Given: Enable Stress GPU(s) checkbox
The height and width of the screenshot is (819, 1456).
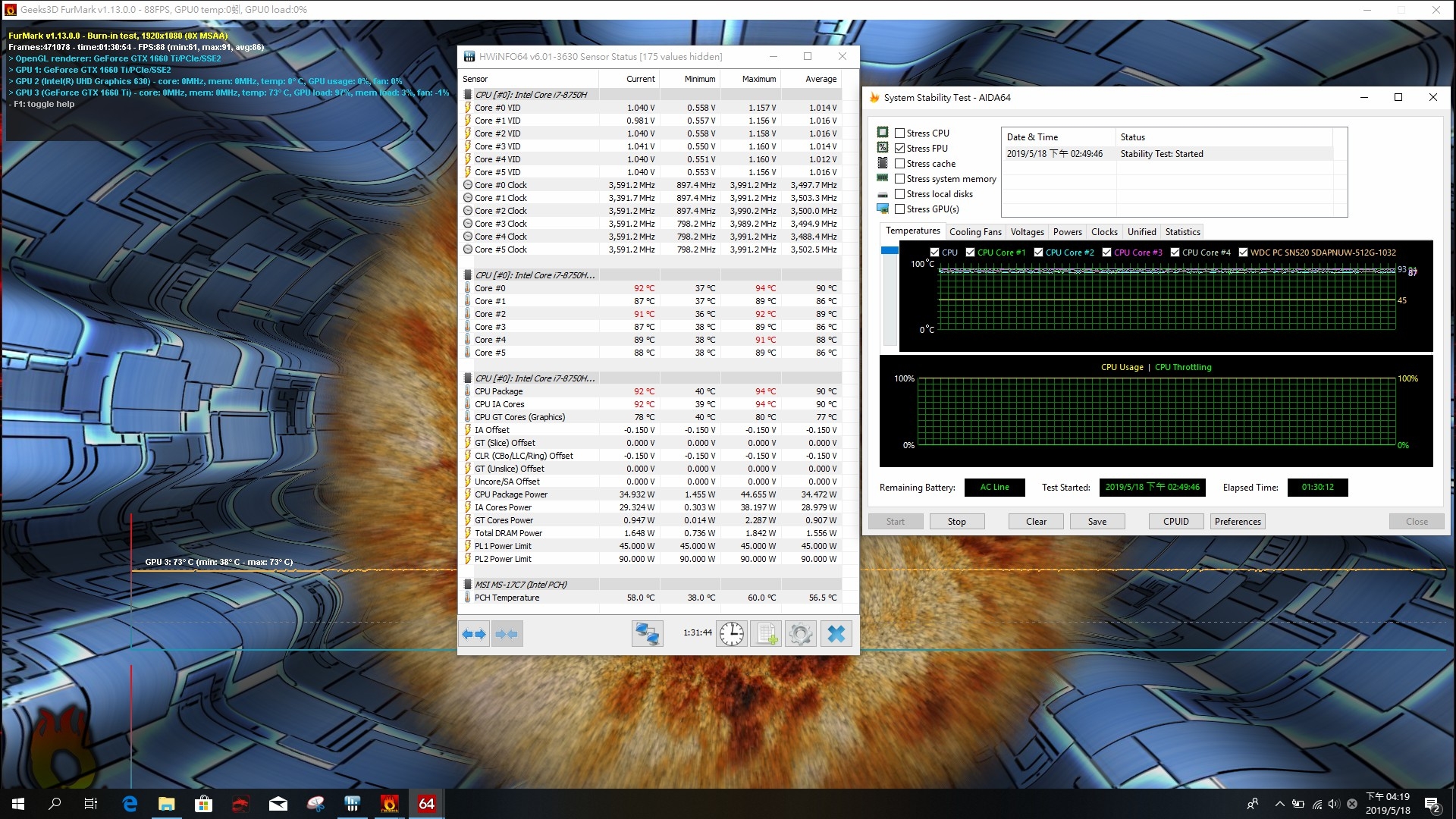Looking at the screenshot, I should tap(900, 209).
